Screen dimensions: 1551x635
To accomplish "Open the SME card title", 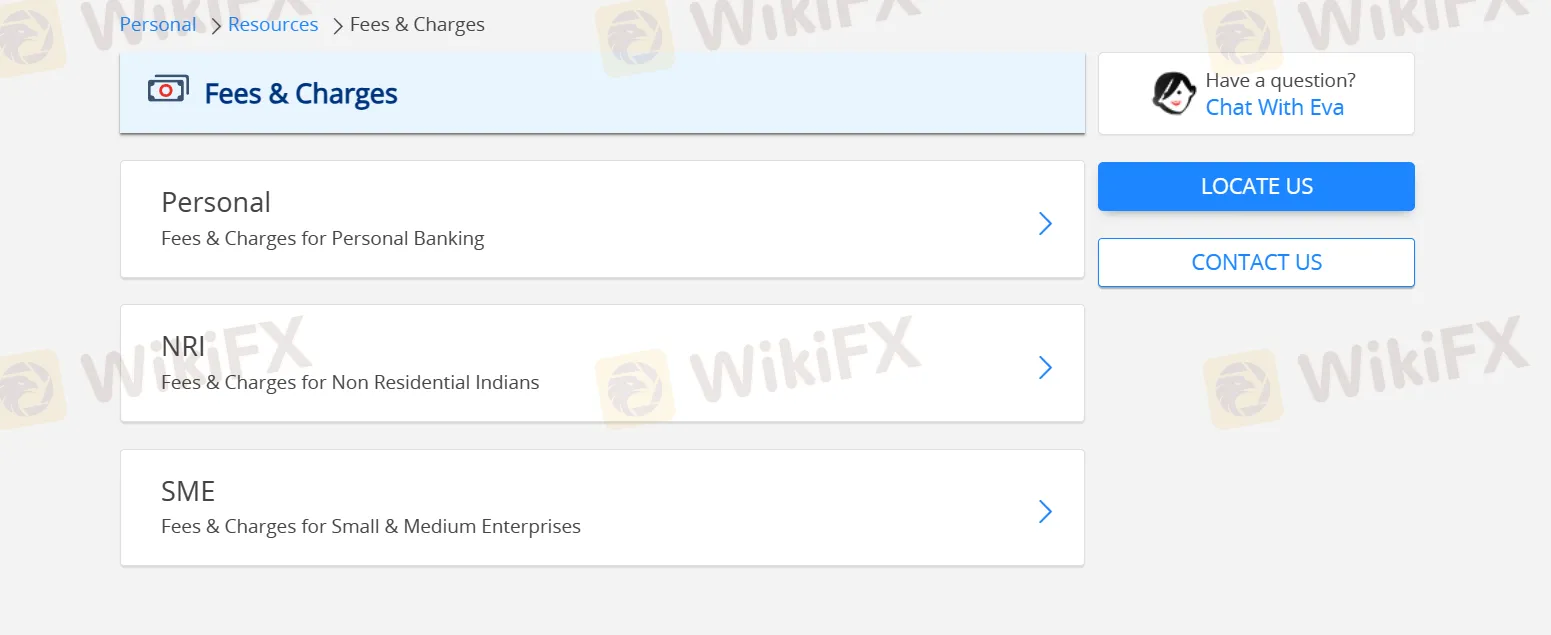I will point(188,491).
